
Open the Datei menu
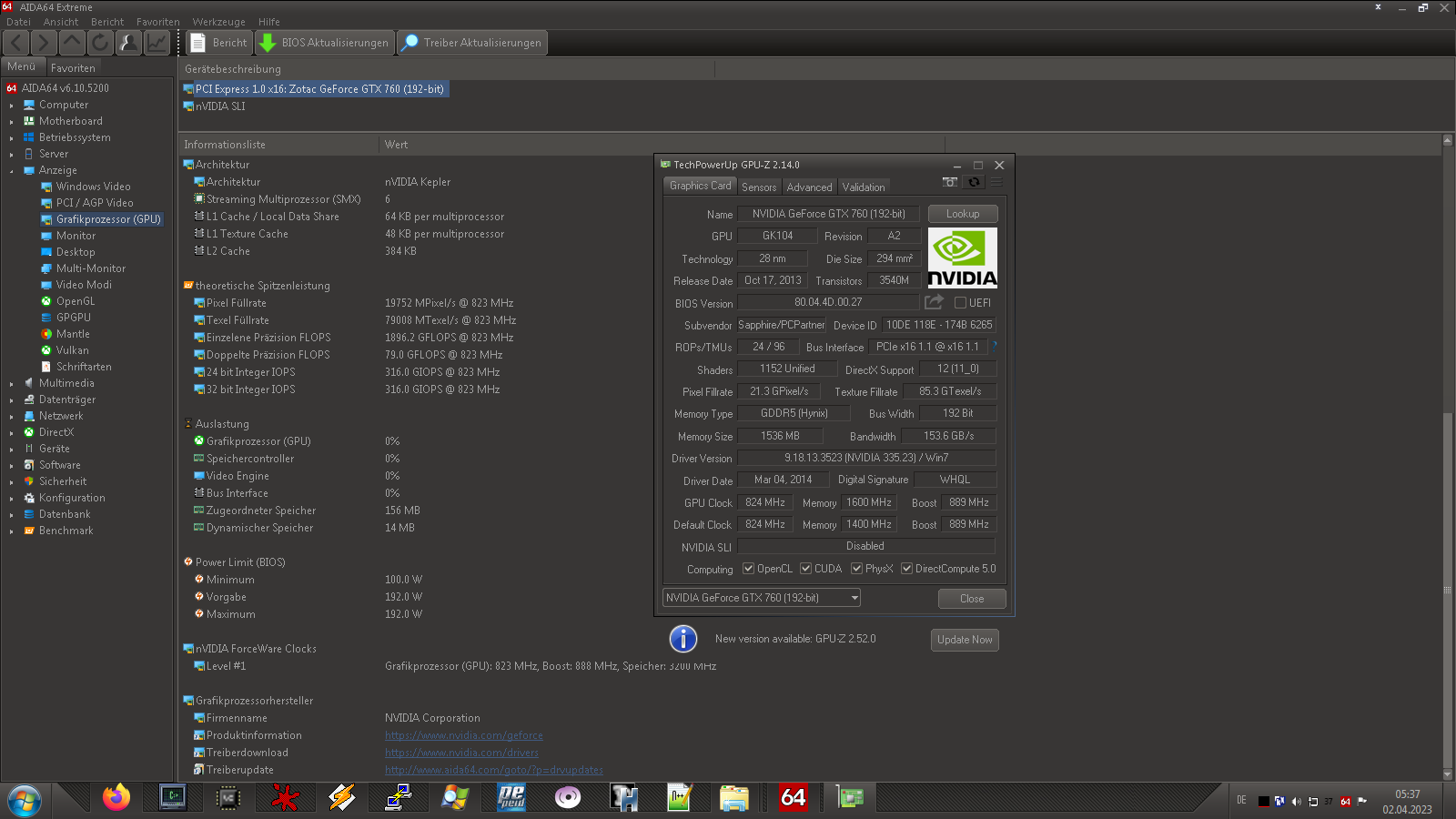click(18, 22)
